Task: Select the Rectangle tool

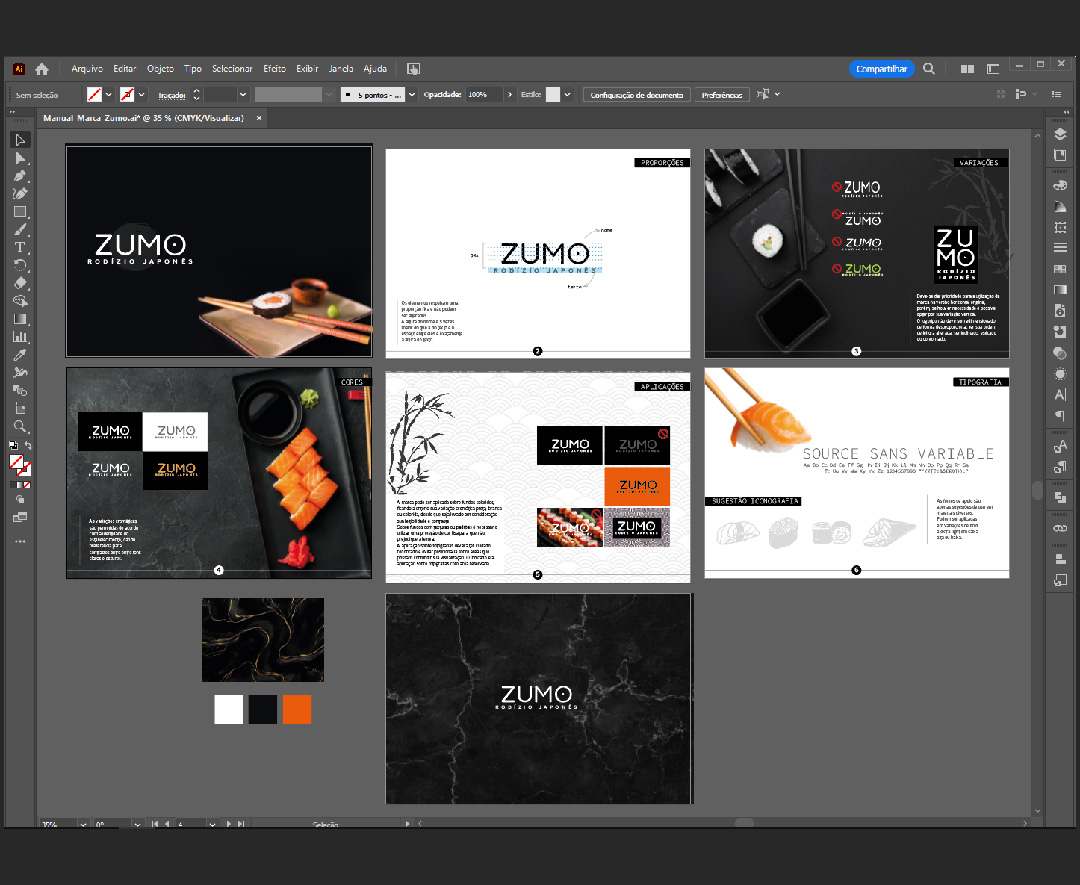Action: (20, 212)
